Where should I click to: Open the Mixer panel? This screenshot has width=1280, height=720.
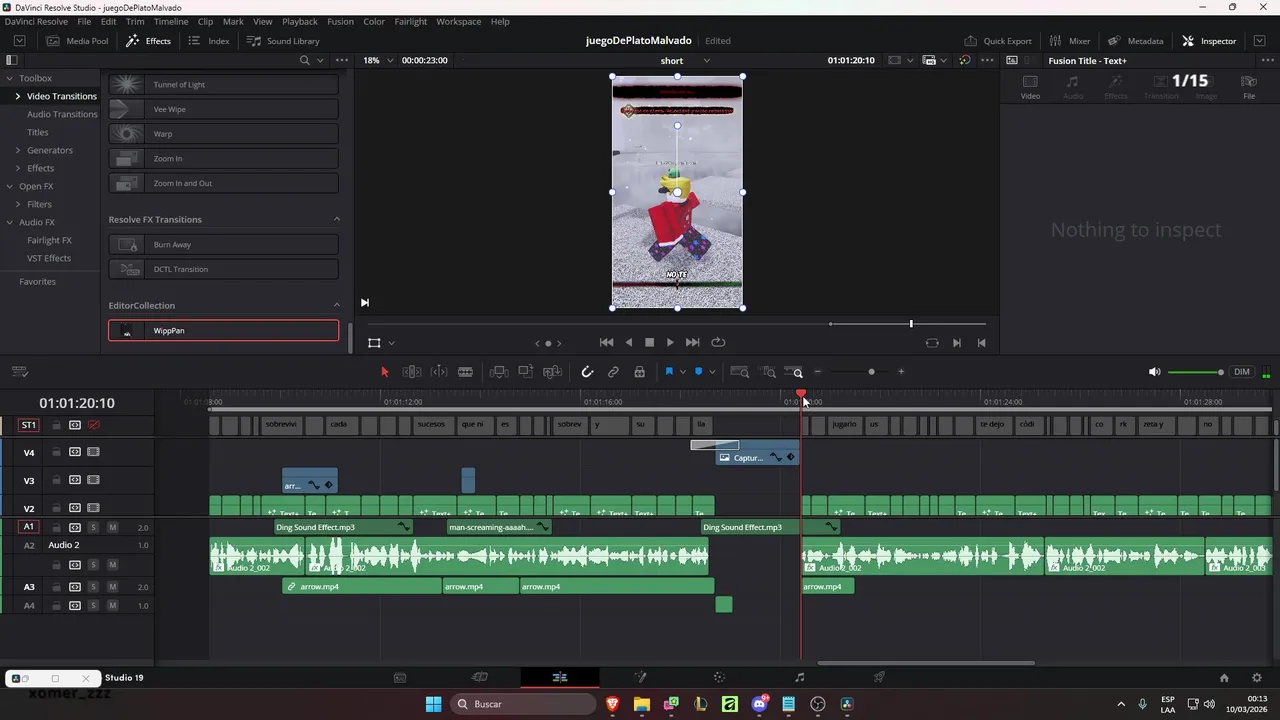pos(1069,41)
